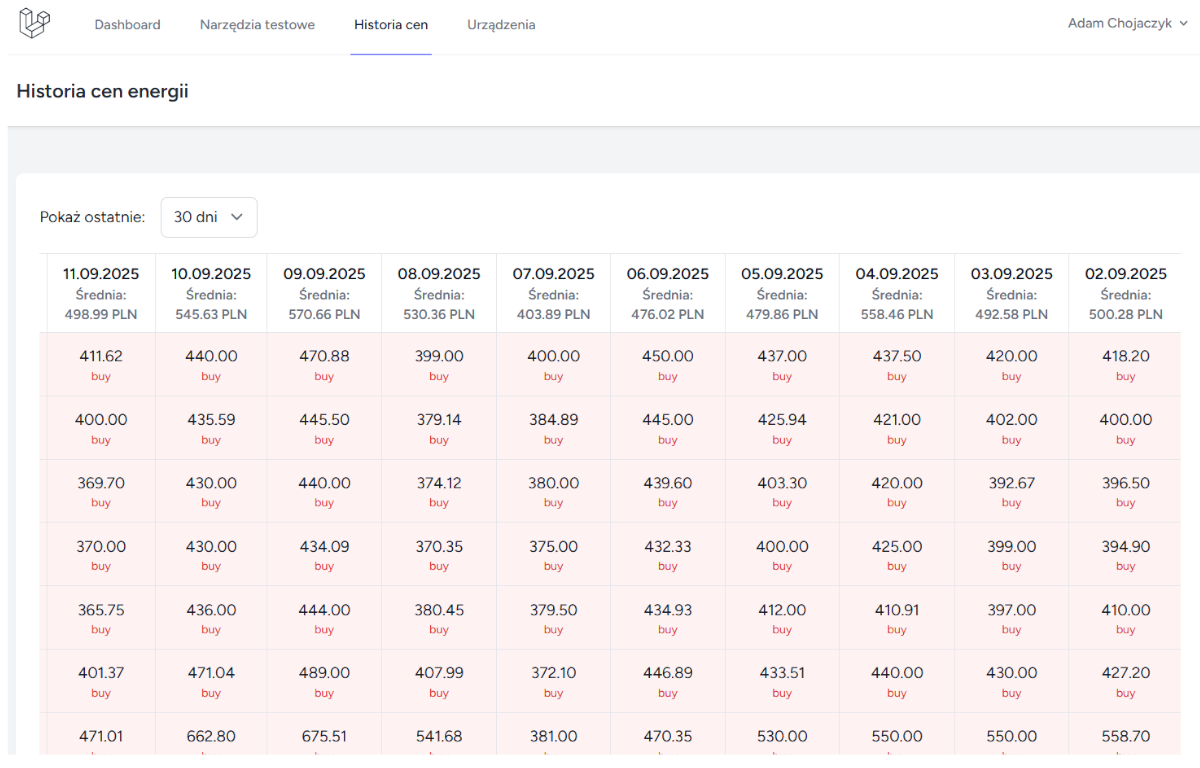Viewport: 1200px width, 768px height.
Task: Click the 427.20 price cell
Action: pyautogui.click(x=1126, y=681)
